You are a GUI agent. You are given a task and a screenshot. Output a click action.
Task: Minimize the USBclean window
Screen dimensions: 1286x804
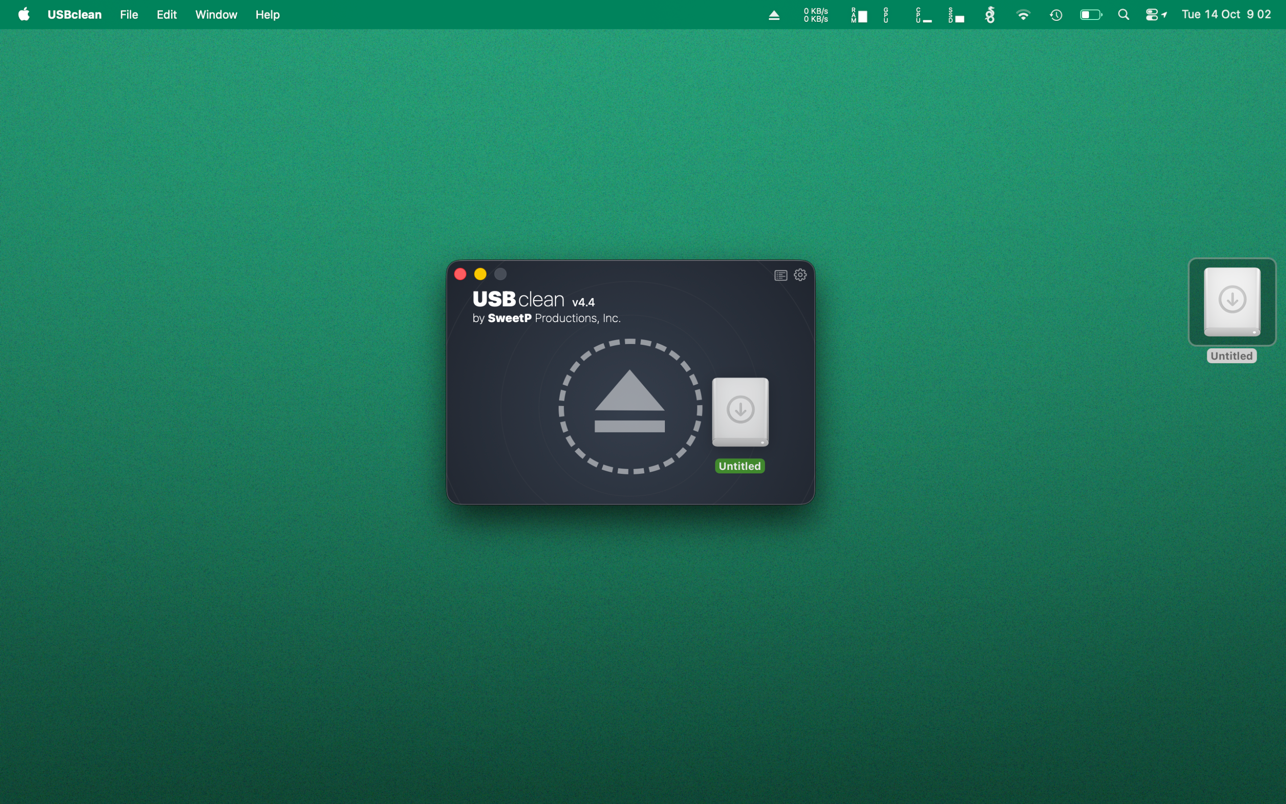480,274
